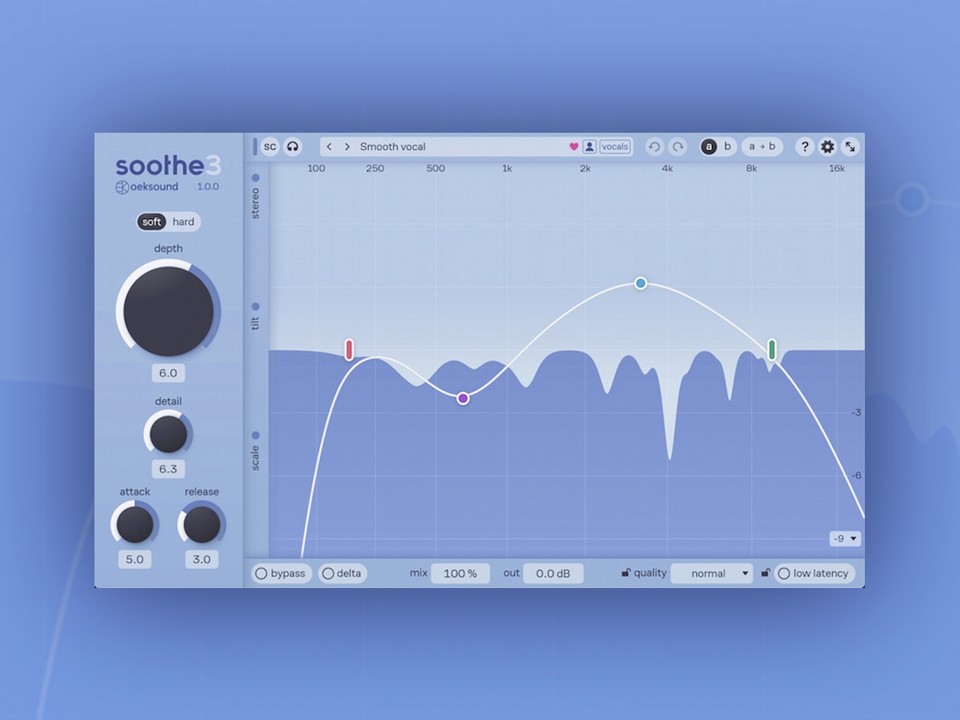This screenshot has height=720, width=960.
Task: Click the depth knob
Action: click(x=168, y=310)
